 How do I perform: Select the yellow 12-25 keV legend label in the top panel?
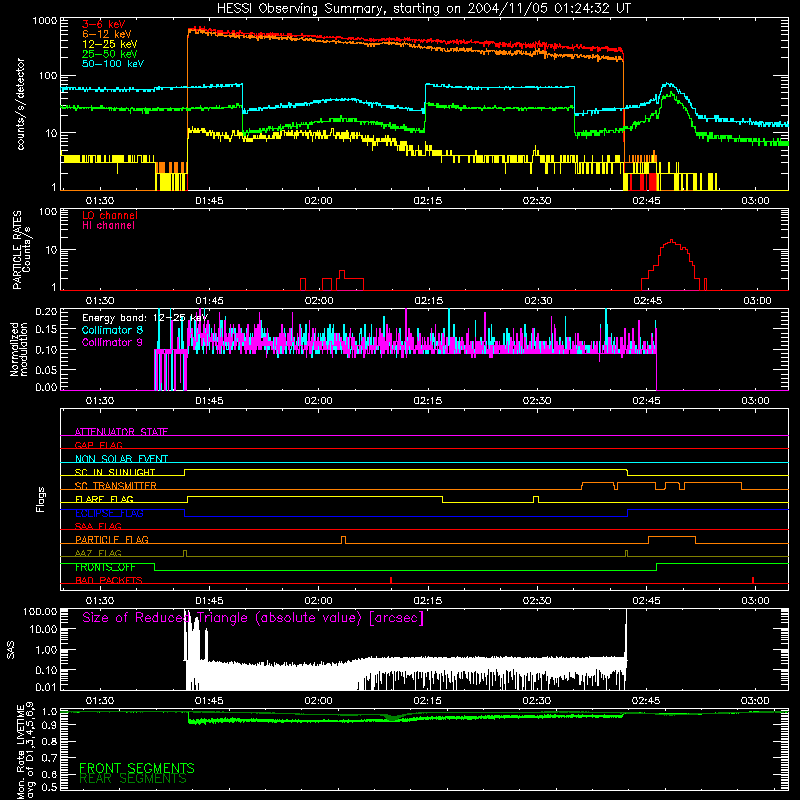110,44
